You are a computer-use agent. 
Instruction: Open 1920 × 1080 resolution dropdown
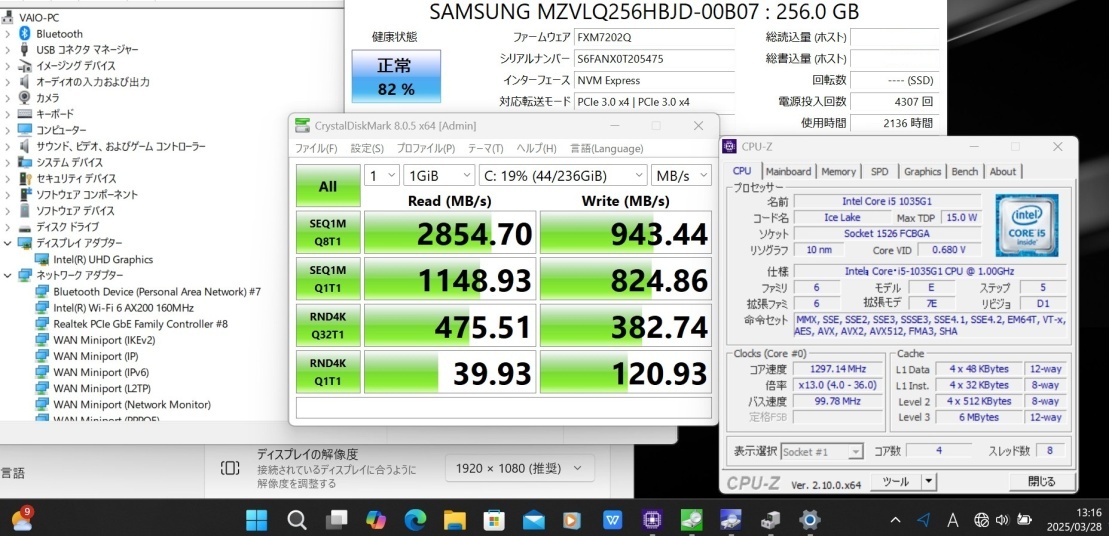pyautogui.click(x=520, y=468)
